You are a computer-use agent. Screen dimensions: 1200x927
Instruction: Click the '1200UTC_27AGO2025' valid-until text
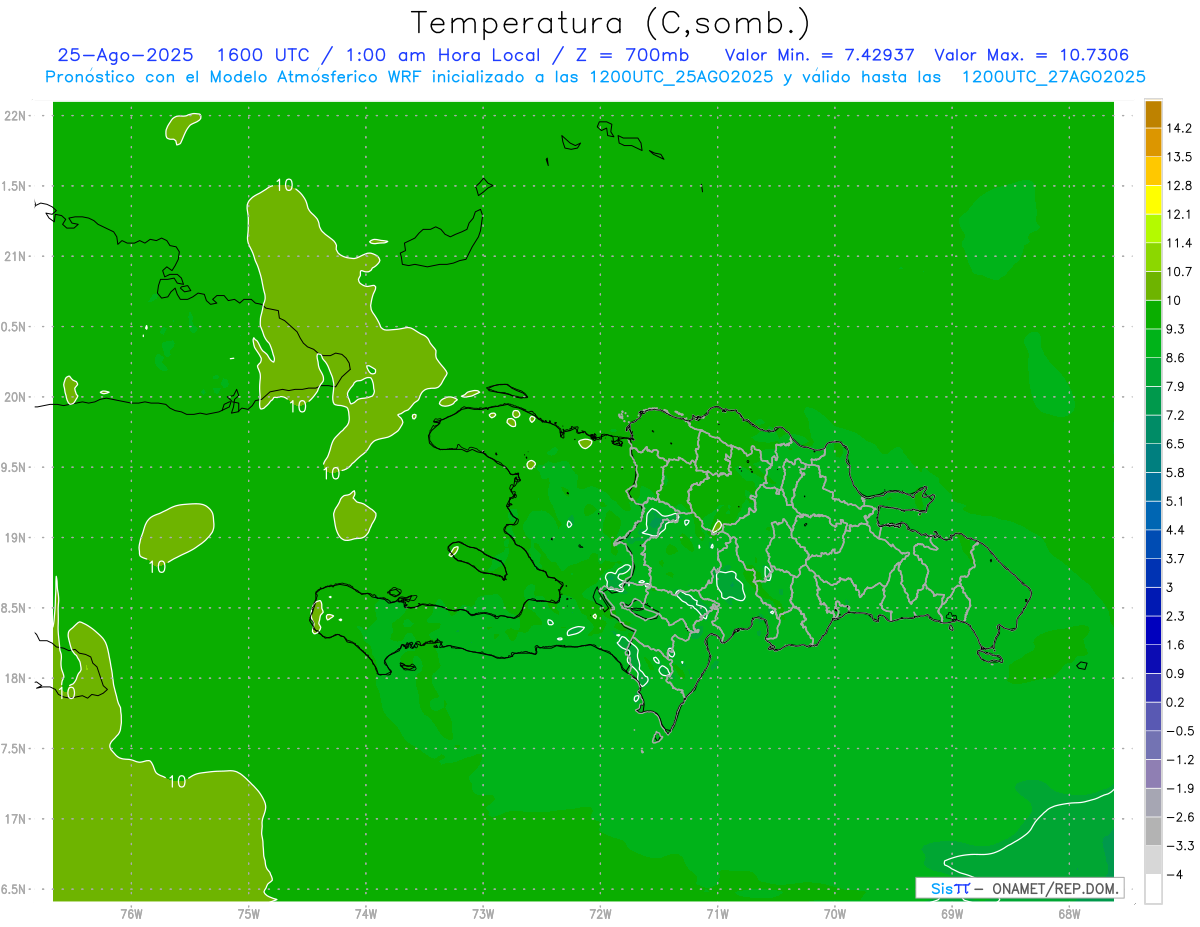click(1054, 77)
